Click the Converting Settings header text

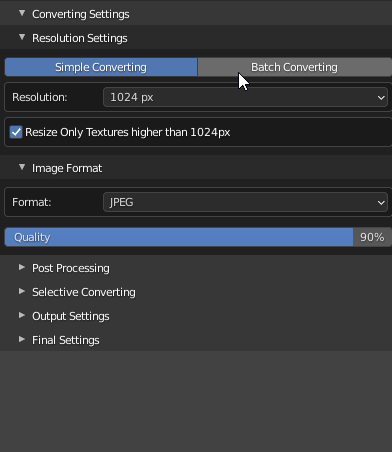(81, 14)
